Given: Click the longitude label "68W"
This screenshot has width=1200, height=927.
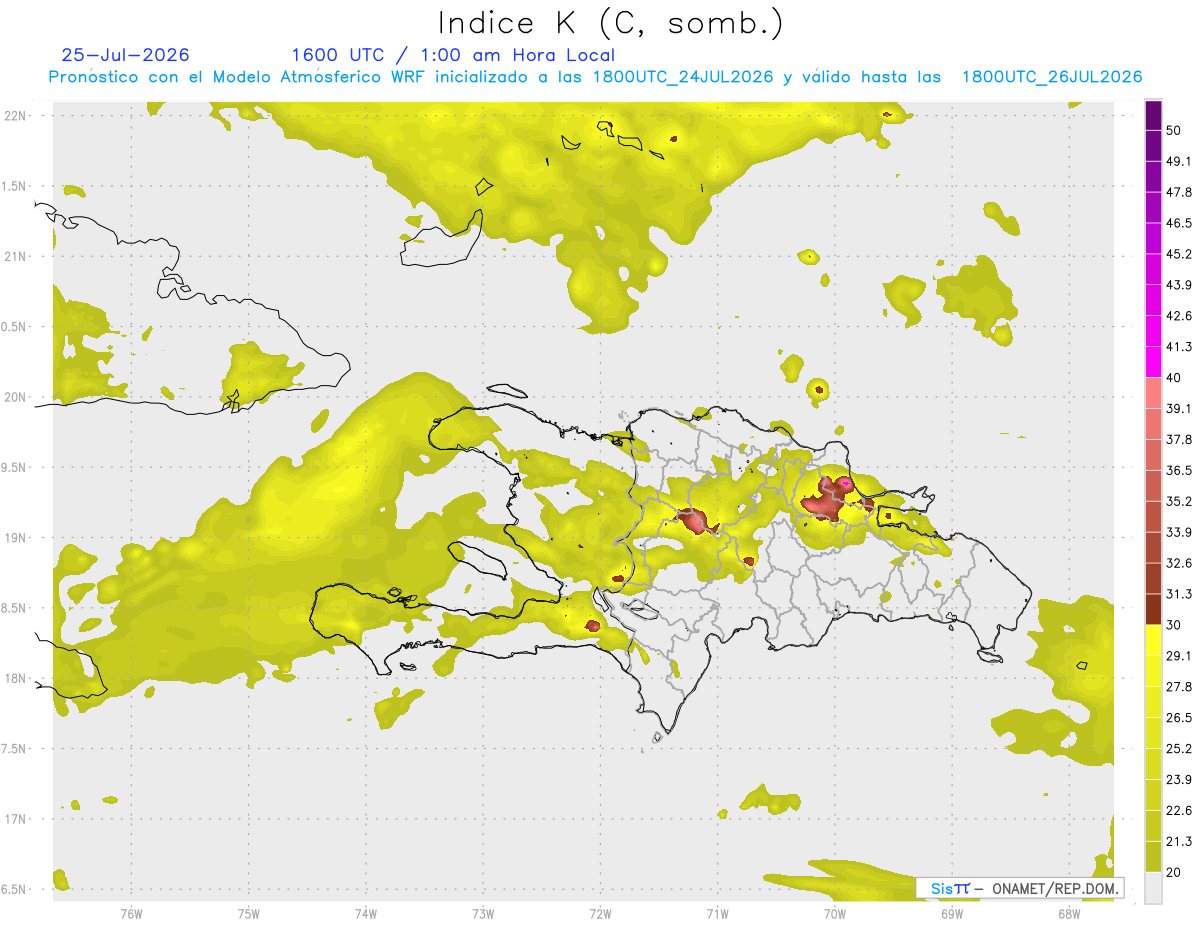Looking at the screenshot, I should pos(1069,914).
